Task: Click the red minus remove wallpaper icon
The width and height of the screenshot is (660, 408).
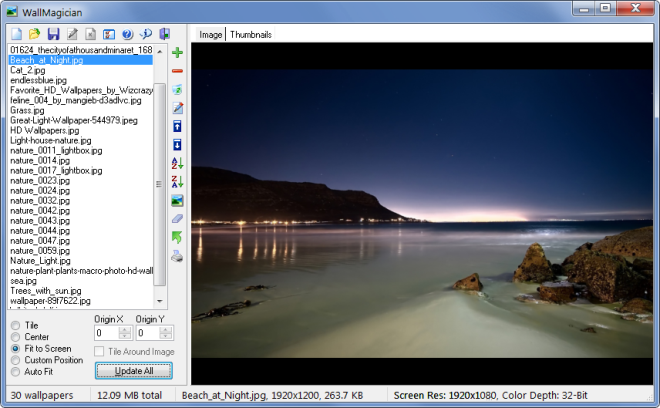Action: (177, 71)
